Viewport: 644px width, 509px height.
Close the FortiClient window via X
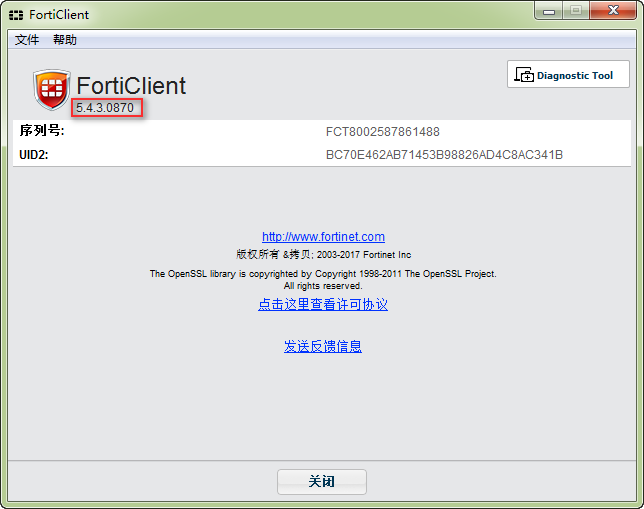coord(614,10)
